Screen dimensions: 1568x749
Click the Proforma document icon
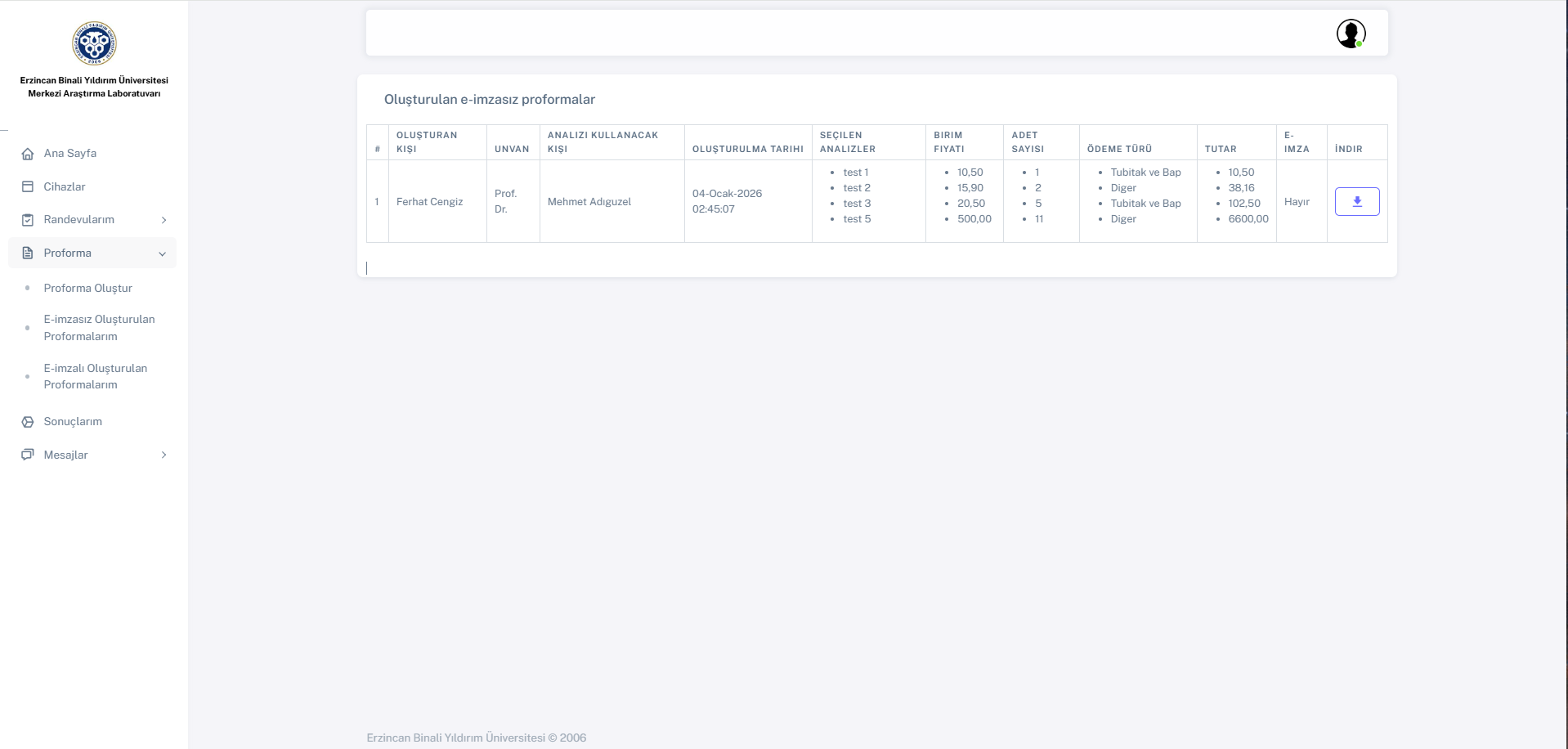[28, 253]
